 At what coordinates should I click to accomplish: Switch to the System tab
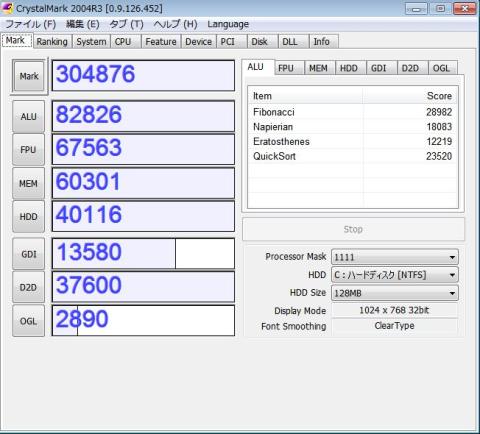coord(91,42)
